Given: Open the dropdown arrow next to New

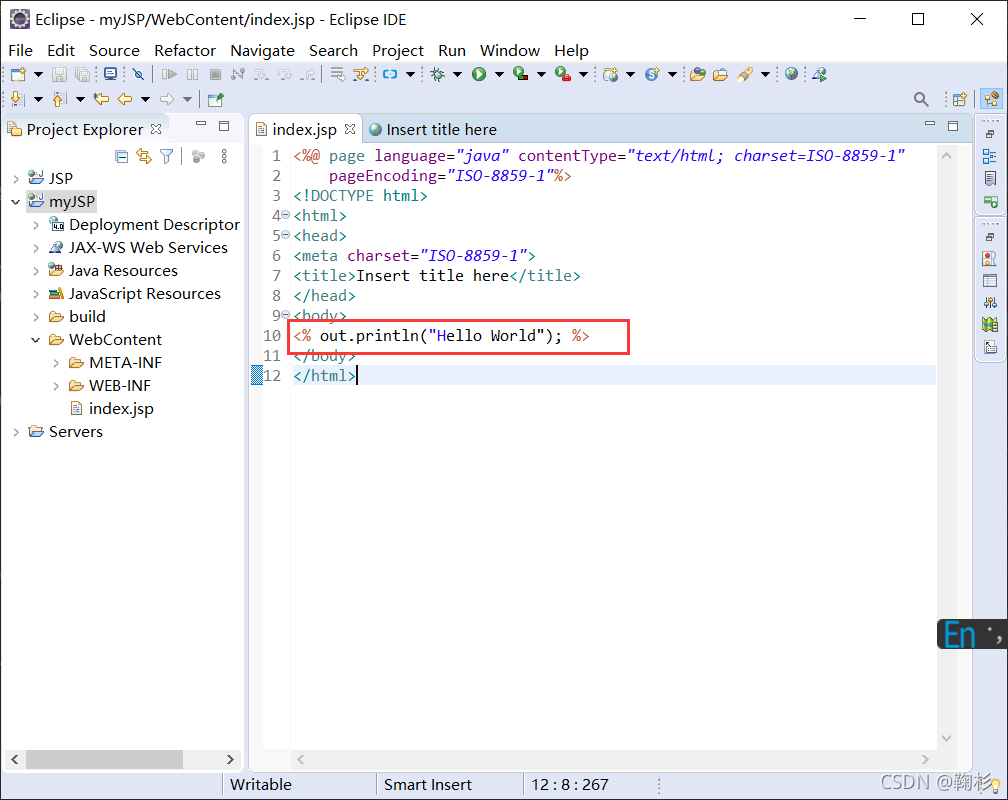Looking at the screenshot, I should 38,75.
